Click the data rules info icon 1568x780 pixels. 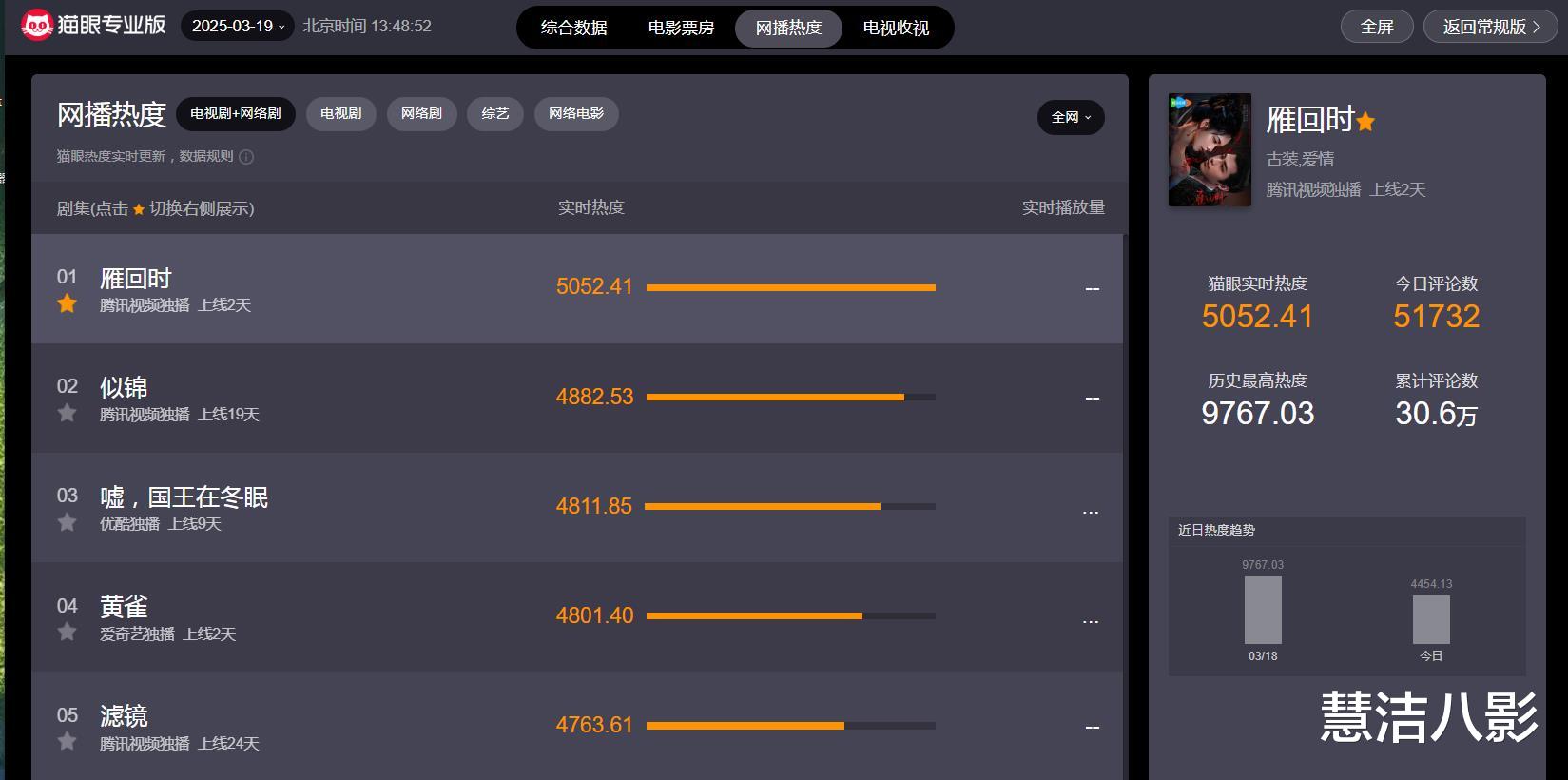point(246,157)
